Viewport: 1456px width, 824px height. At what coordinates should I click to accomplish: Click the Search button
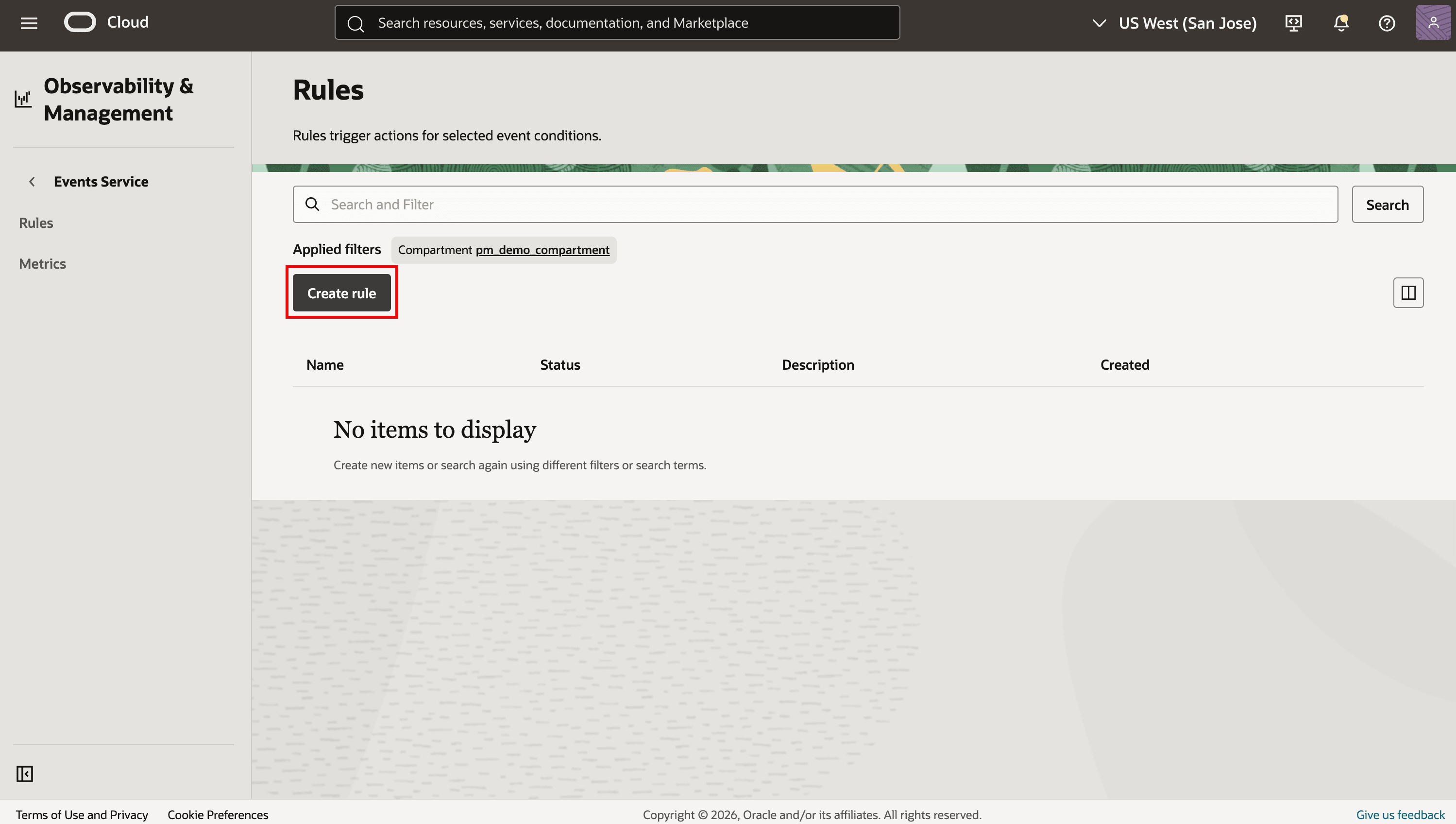pos(1387,205)
